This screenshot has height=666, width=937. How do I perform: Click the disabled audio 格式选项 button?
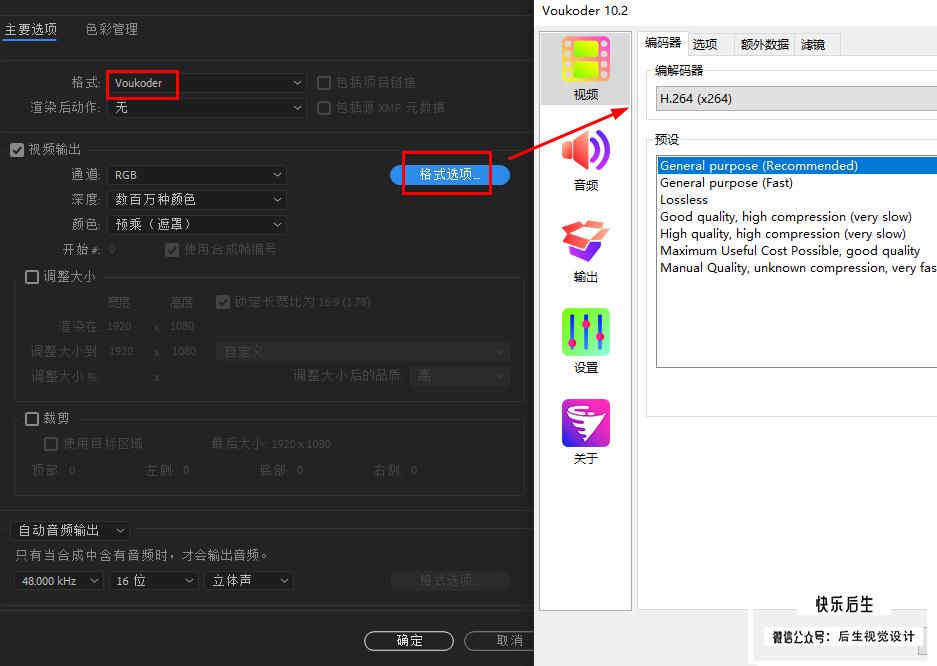[x=450, y=581]
